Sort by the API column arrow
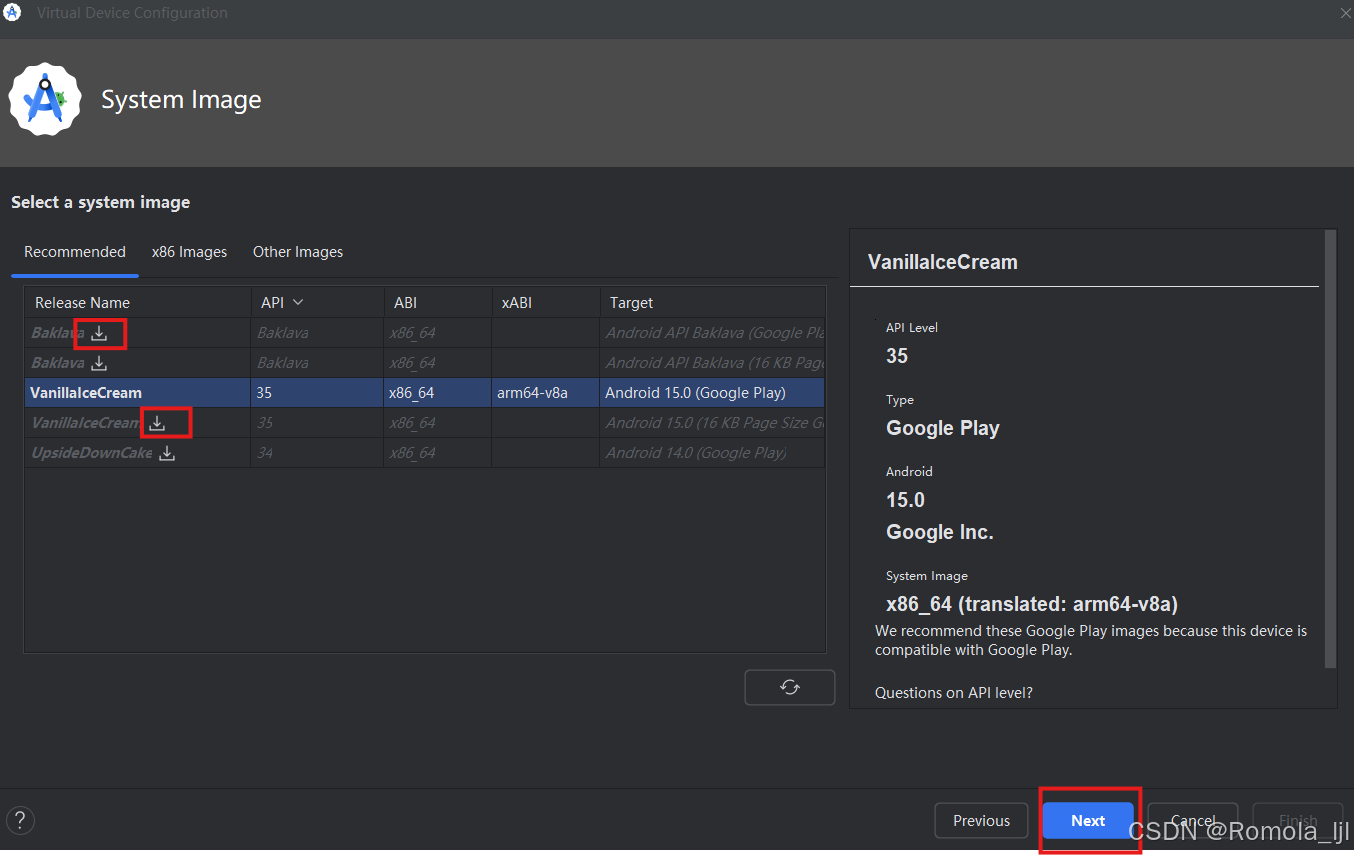1354x855 pixels. pos(298,302)
